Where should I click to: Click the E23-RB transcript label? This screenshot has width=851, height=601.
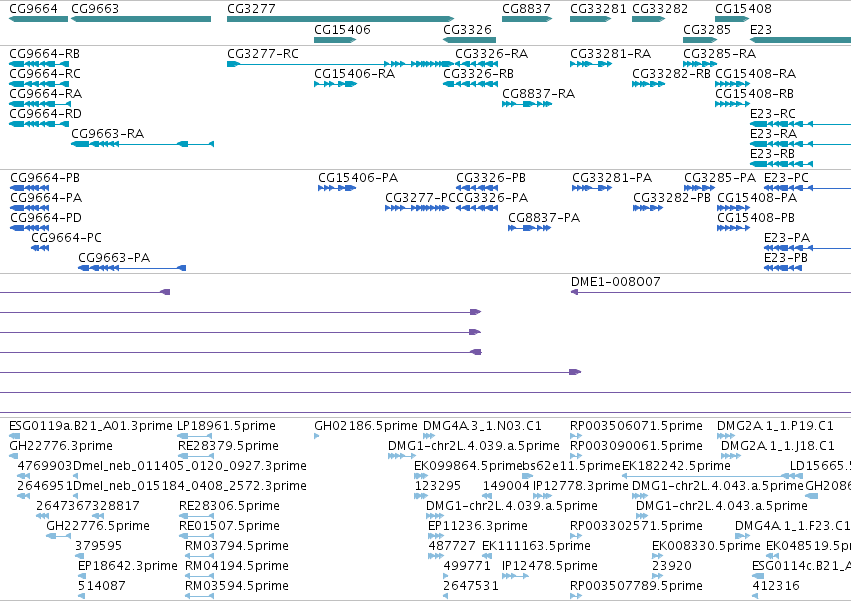[x=772, y=154]
